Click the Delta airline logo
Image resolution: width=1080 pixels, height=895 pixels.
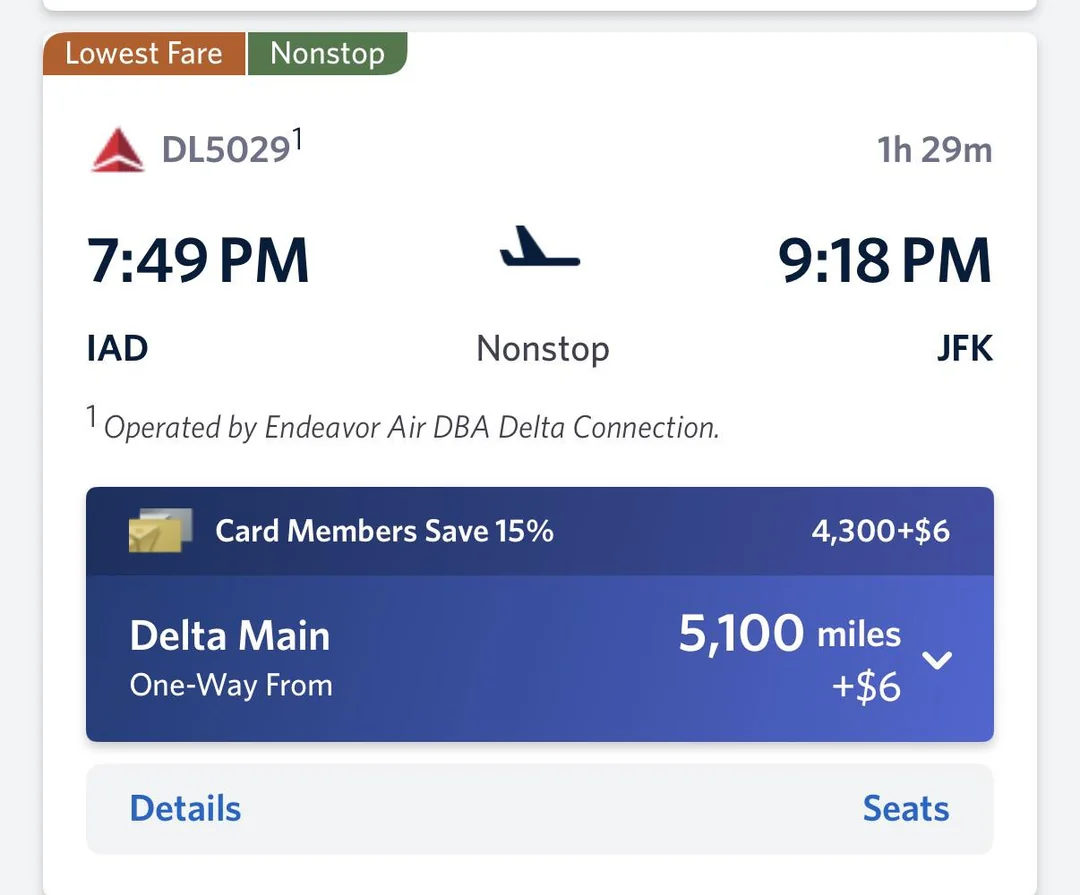coord(118,150)
